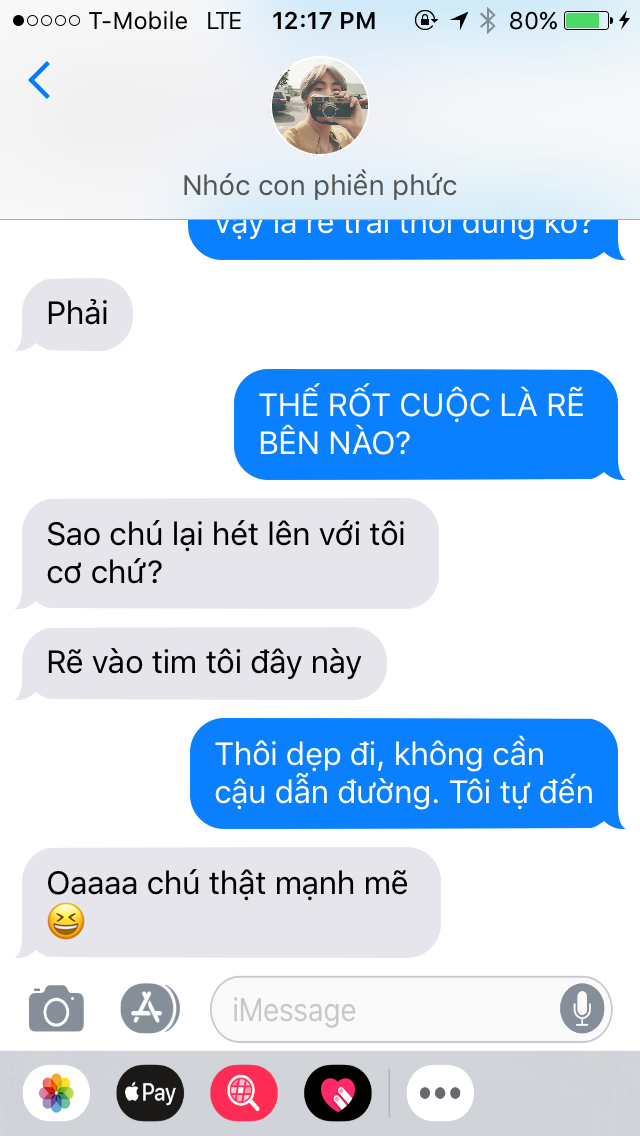
Task: Open Apple Pay in the app drawer
Action: 150,1093
